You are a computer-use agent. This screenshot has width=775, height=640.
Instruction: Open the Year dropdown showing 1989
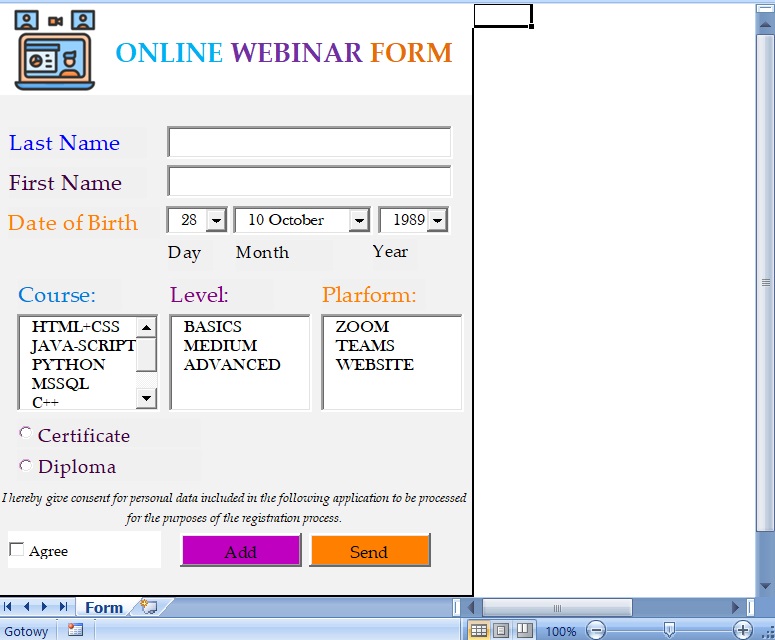click(437, 220)
